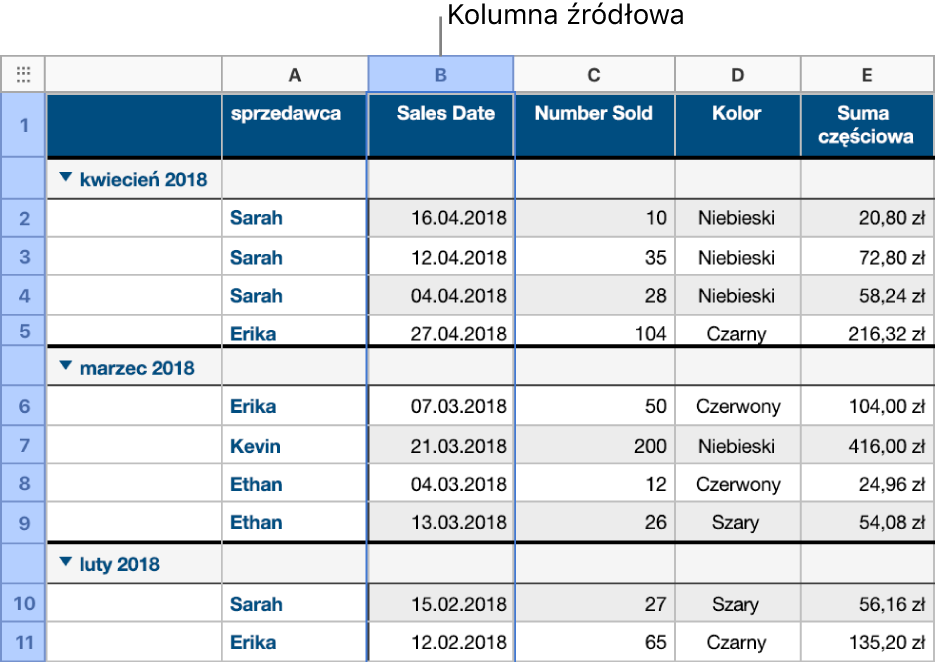Select row 5 header

(24, 334)
